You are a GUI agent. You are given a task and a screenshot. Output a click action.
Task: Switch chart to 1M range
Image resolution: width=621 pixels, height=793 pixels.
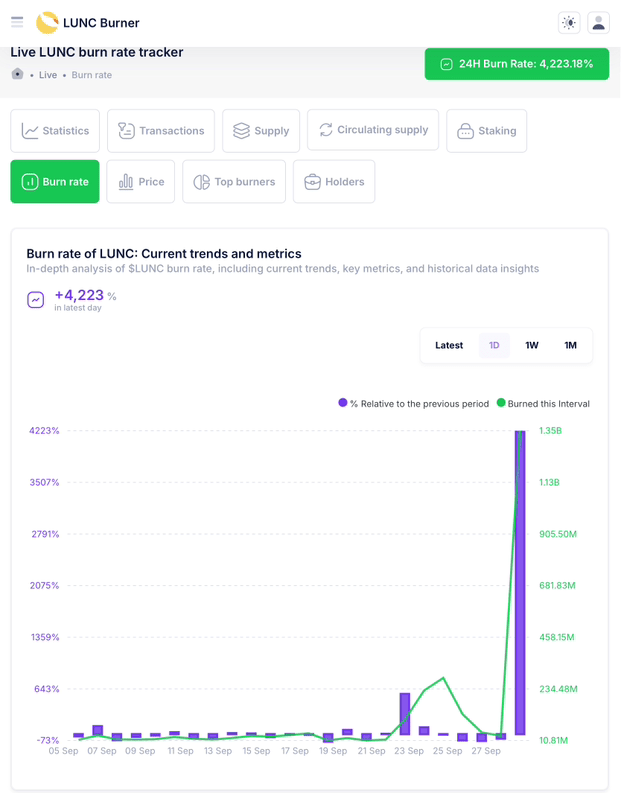[570, 345]
